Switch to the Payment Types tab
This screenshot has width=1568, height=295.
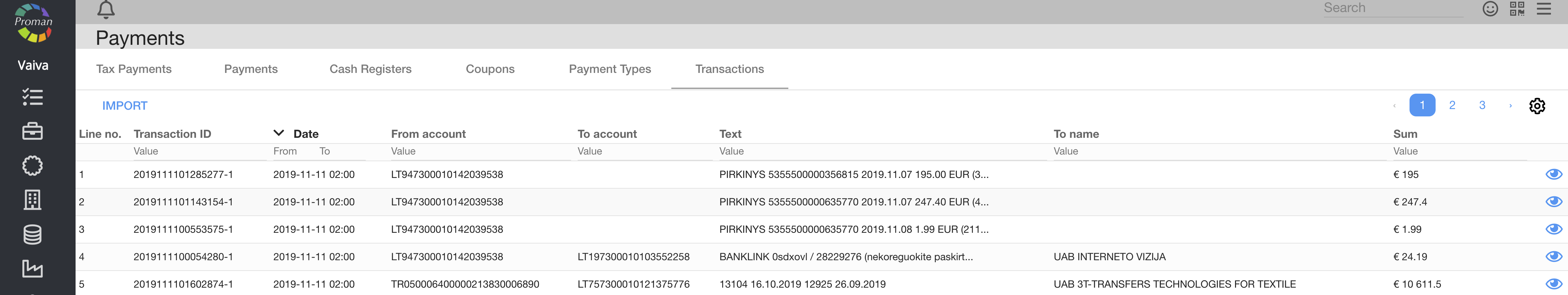pos(609,69)
